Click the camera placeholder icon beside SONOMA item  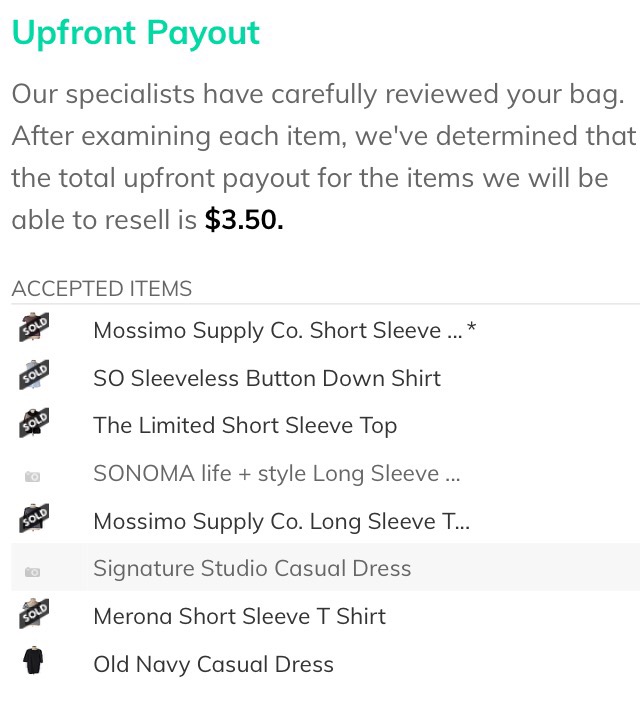click(32, 477)
